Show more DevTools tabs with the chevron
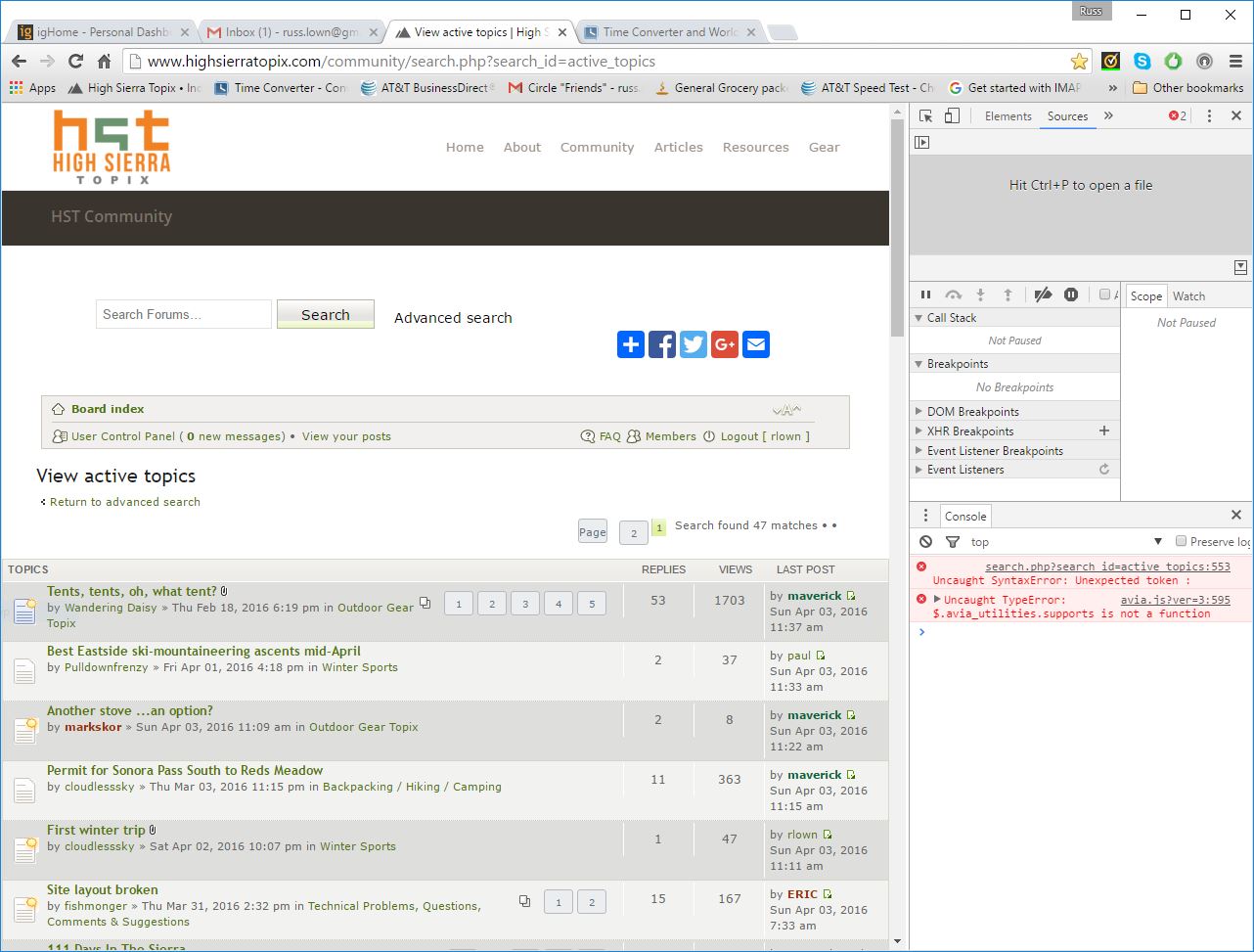Screen dimensions: 1254x952 click(x=1108, y=115)
